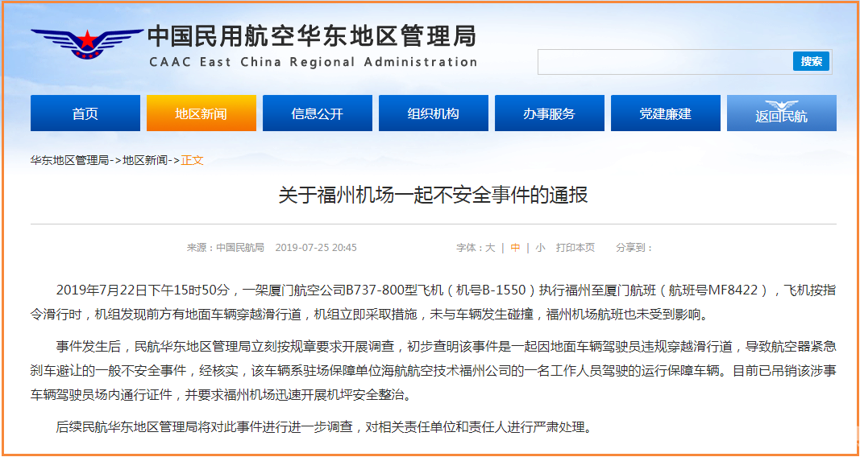This screenshot has width=860, height=457.
Task: Click the 分享到 label
Action: (634, 247)
